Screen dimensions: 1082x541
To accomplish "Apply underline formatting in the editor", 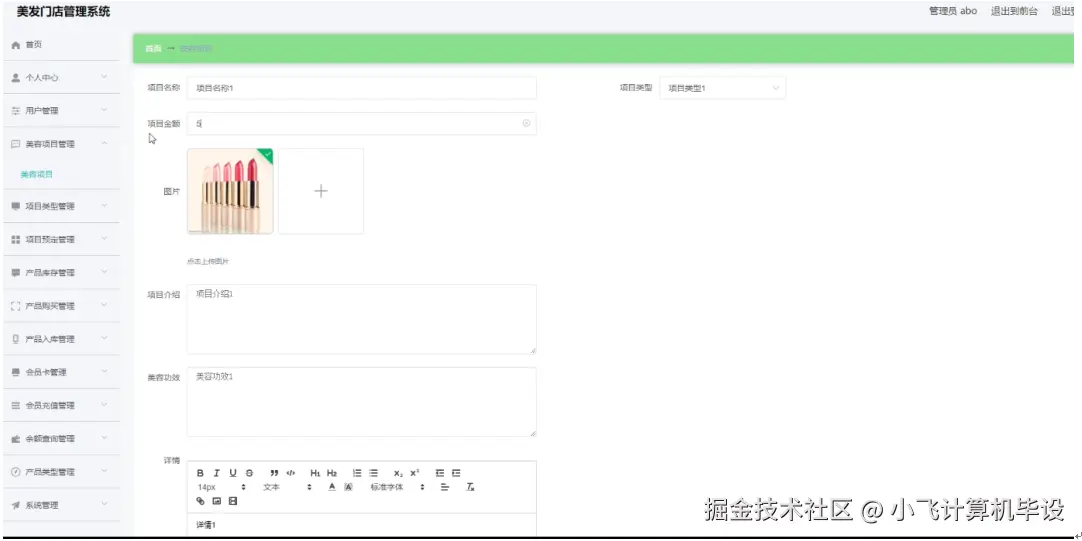I will (233, 473).
